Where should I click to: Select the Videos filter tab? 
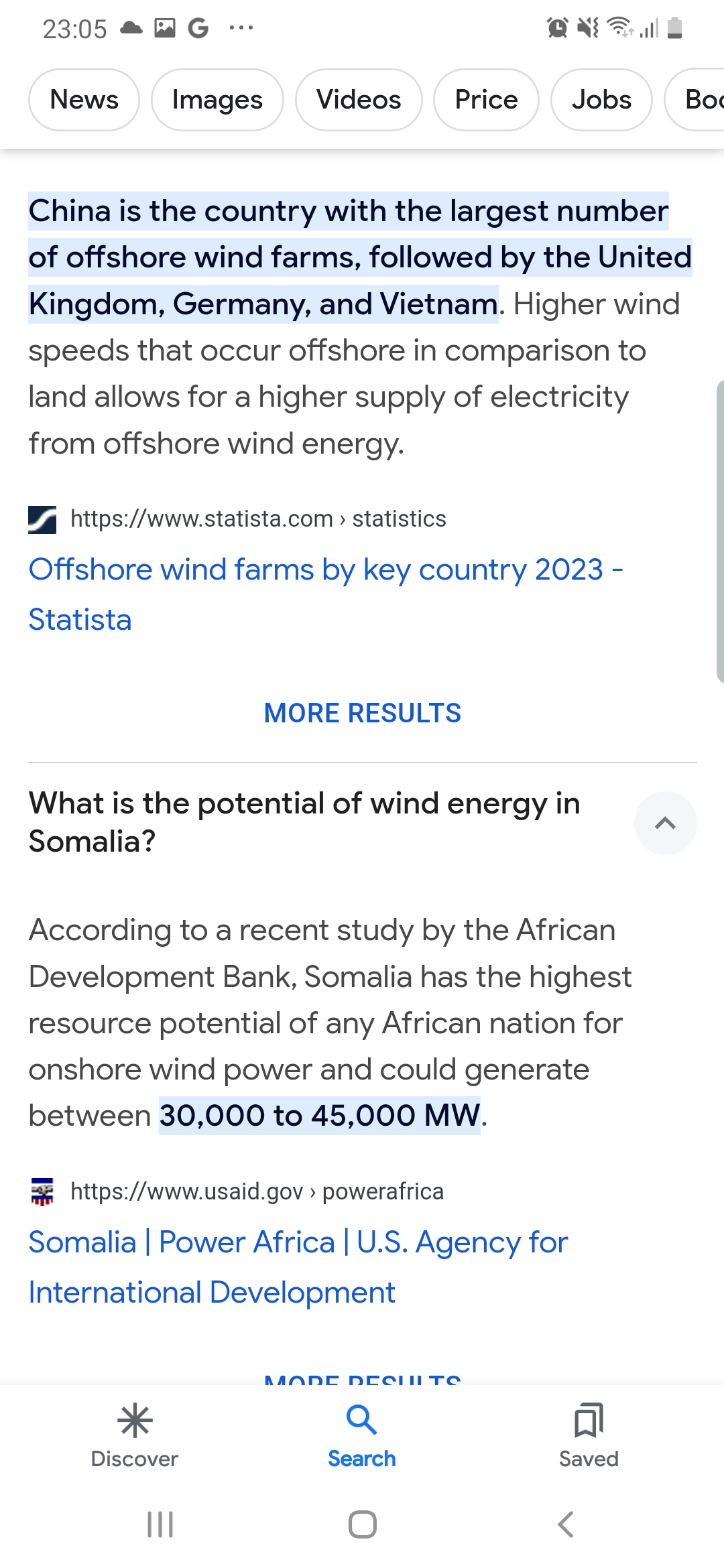[x=359, y=100]
